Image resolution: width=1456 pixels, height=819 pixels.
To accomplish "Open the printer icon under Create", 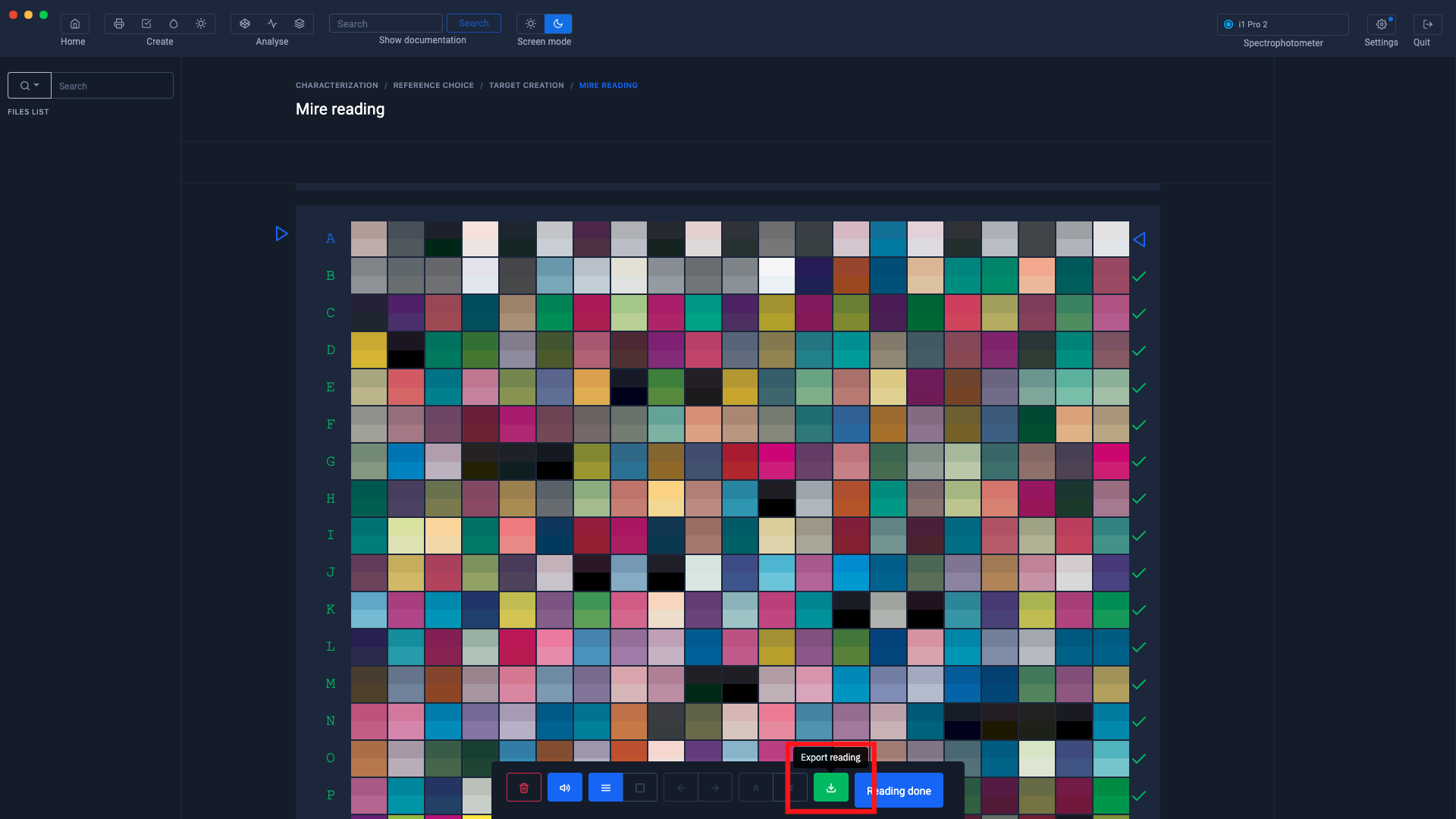I will tap(119, 24).
